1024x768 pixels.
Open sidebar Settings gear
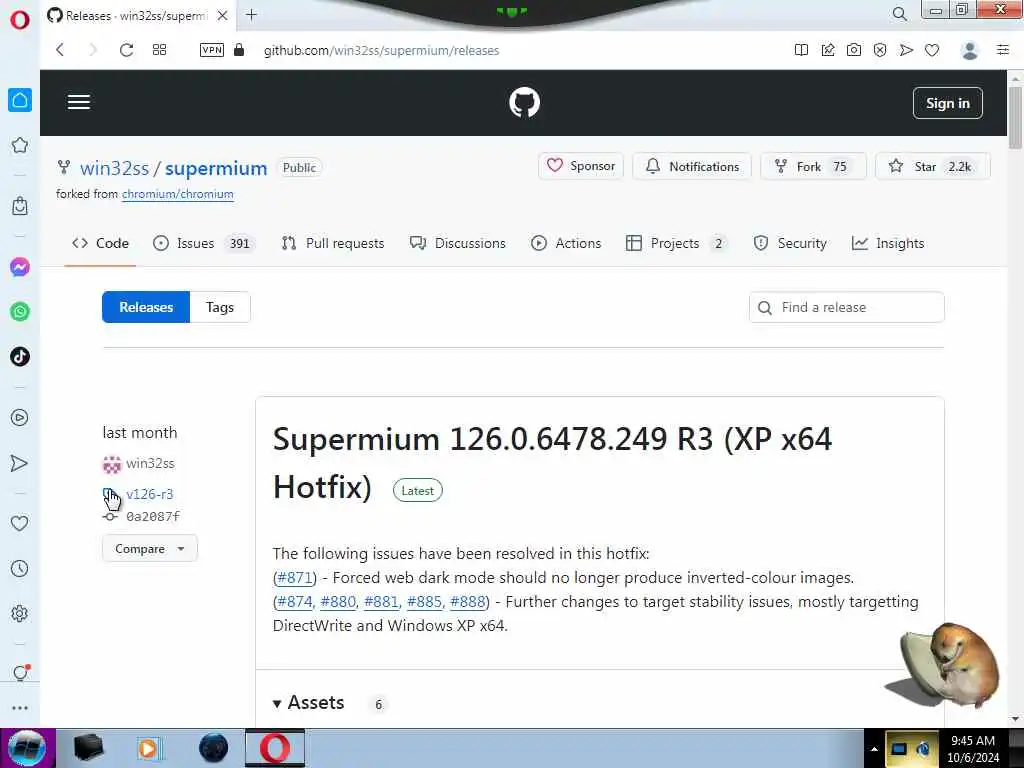(20, 613)
